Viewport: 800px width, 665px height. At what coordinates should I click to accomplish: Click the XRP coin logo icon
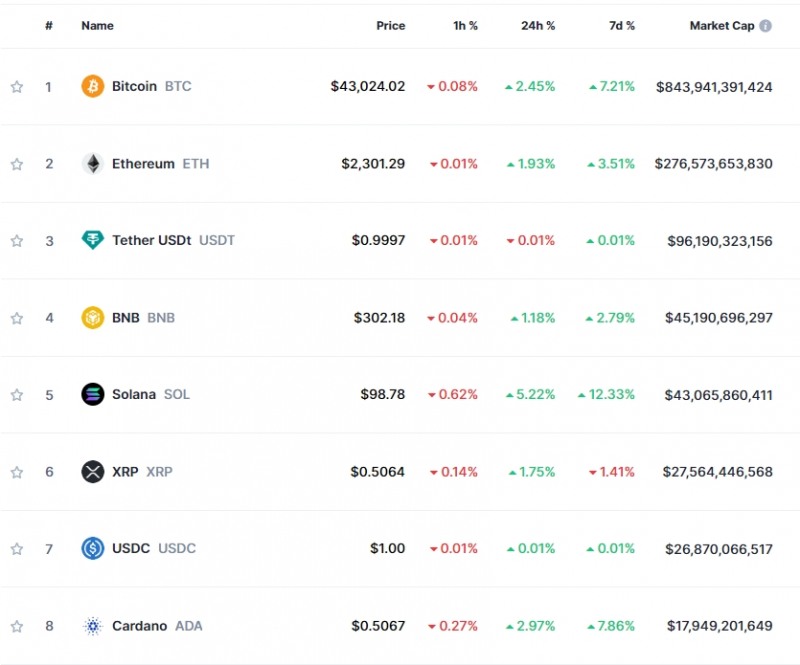coord(93,471)
